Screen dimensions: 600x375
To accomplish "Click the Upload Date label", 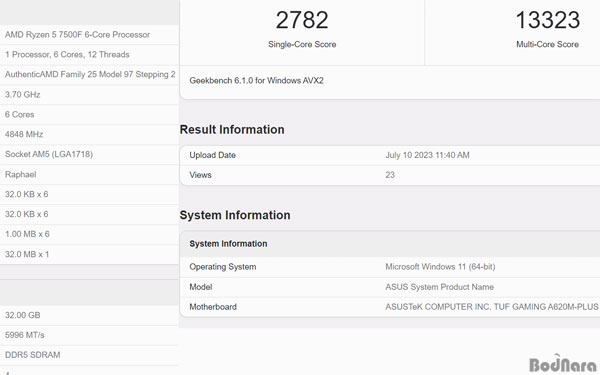I will tap(212, 155).
